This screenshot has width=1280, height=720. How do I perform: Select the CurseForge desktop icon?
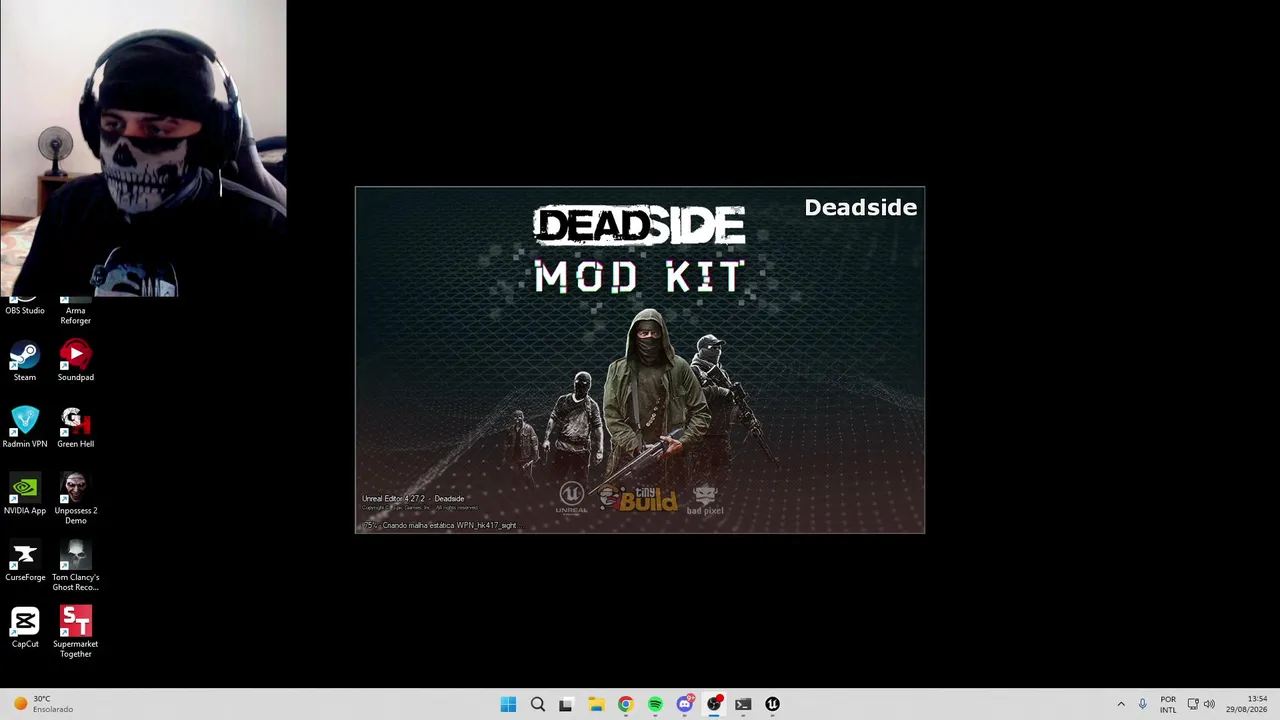[x=25, y=562]
